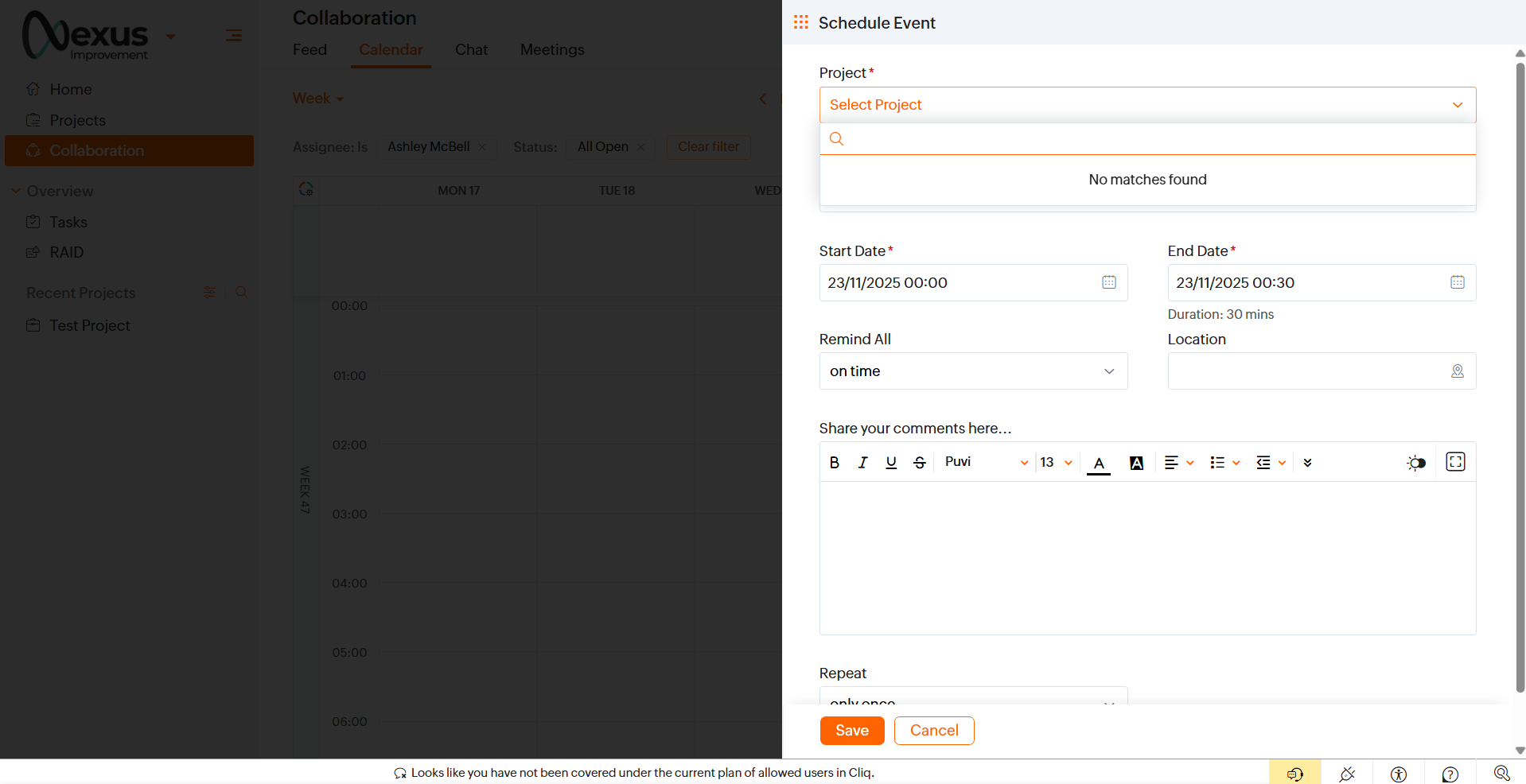Click the Schedule Event grid icon
The width and height of the screenshot is (1526, 784).
coord(800,22)
